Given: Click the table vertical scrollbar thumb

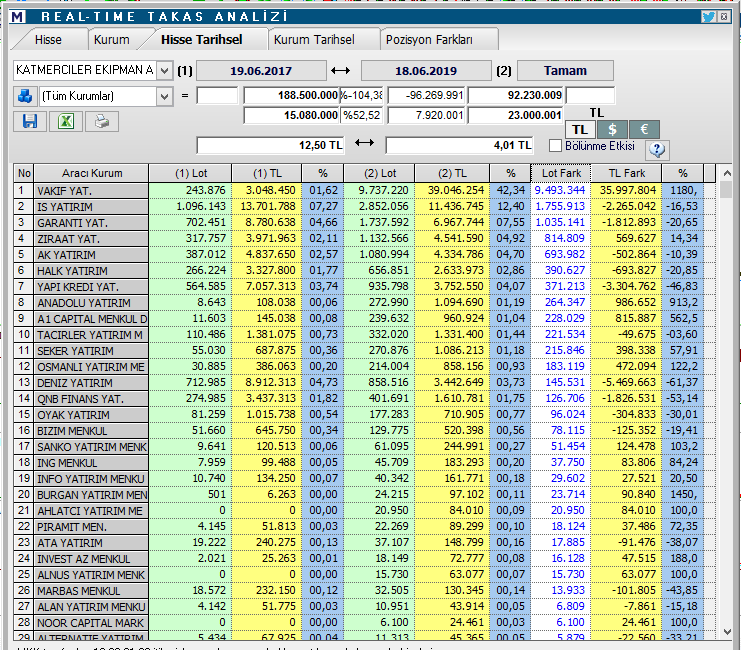Looking at the screenshot, I should [727, 190].
